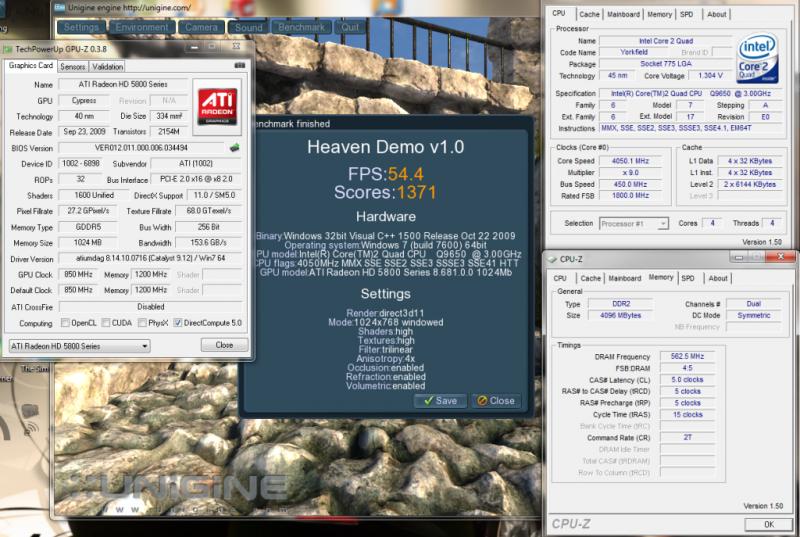Image resolution: width=800 pixels, height=537 pixels.
Task: Open the SPD tab in upper CPU-Z window
Action: tap(687, 14)
